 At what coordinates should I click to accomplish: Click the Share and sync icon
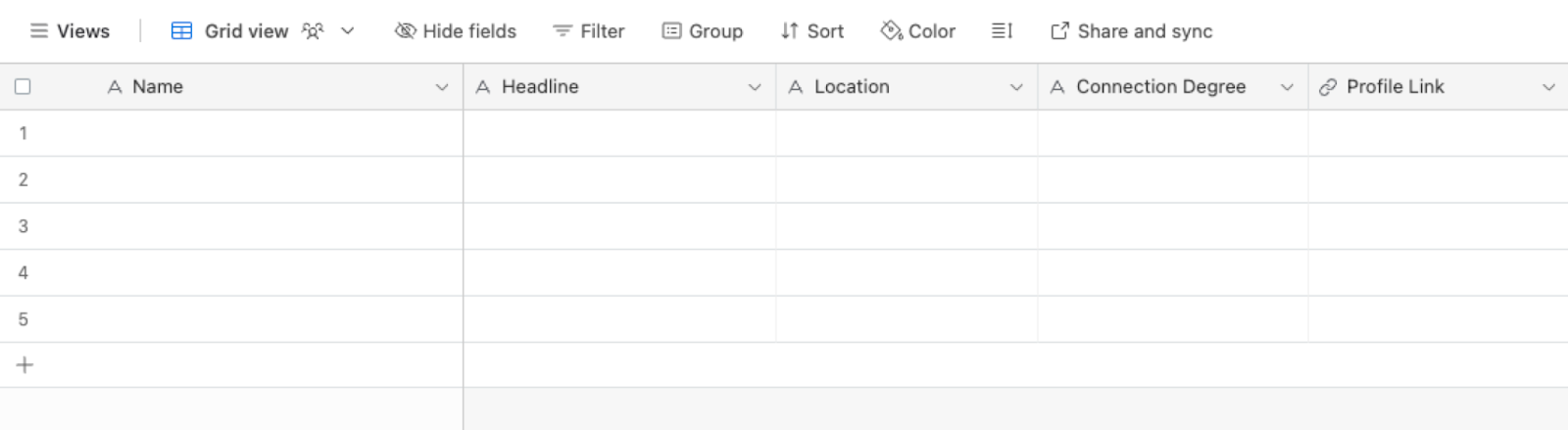[1059, 31]
